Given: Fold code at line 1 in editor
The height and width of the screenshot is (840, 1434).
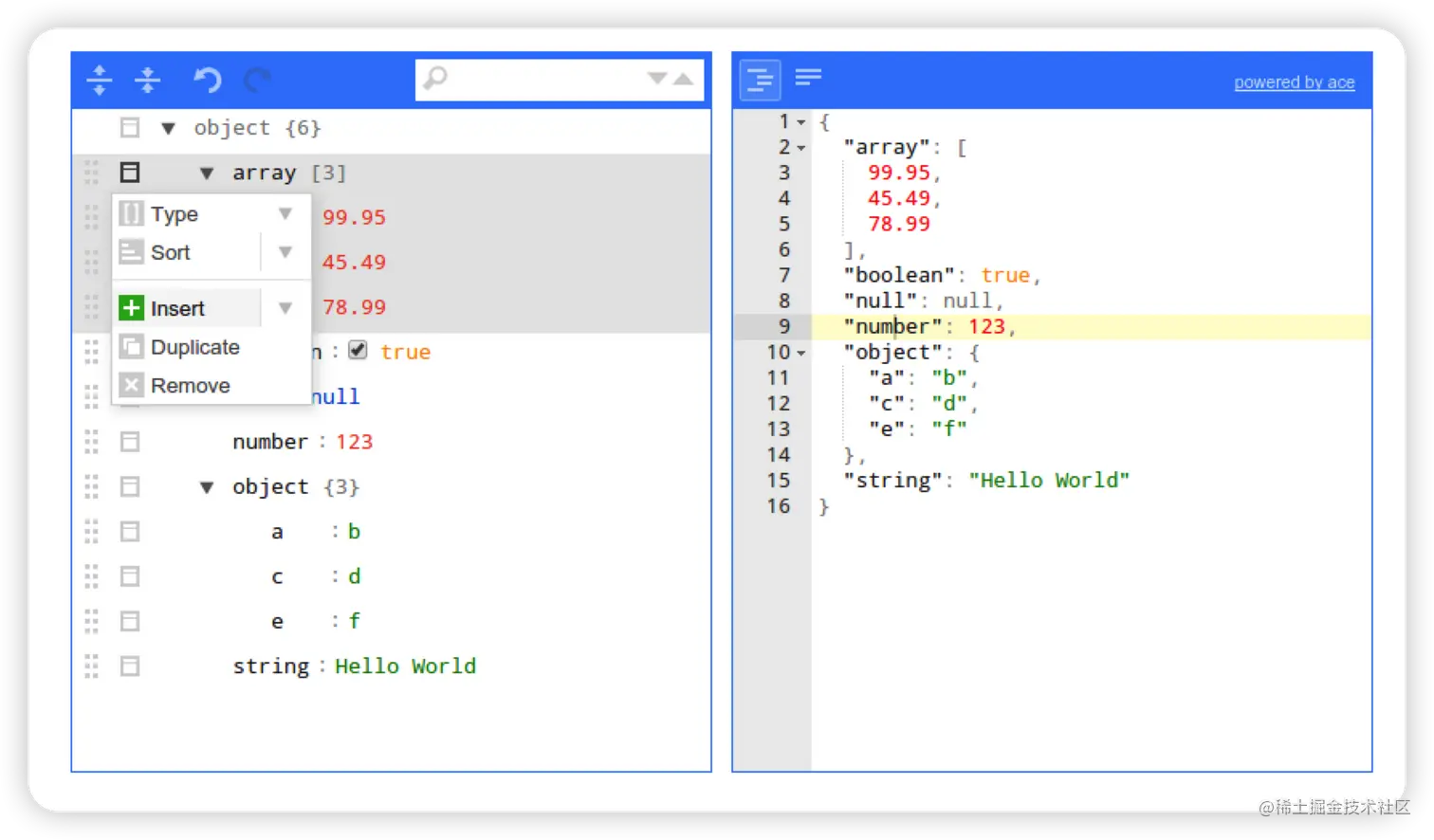Looking at the screenshot, I should point(801,122).
